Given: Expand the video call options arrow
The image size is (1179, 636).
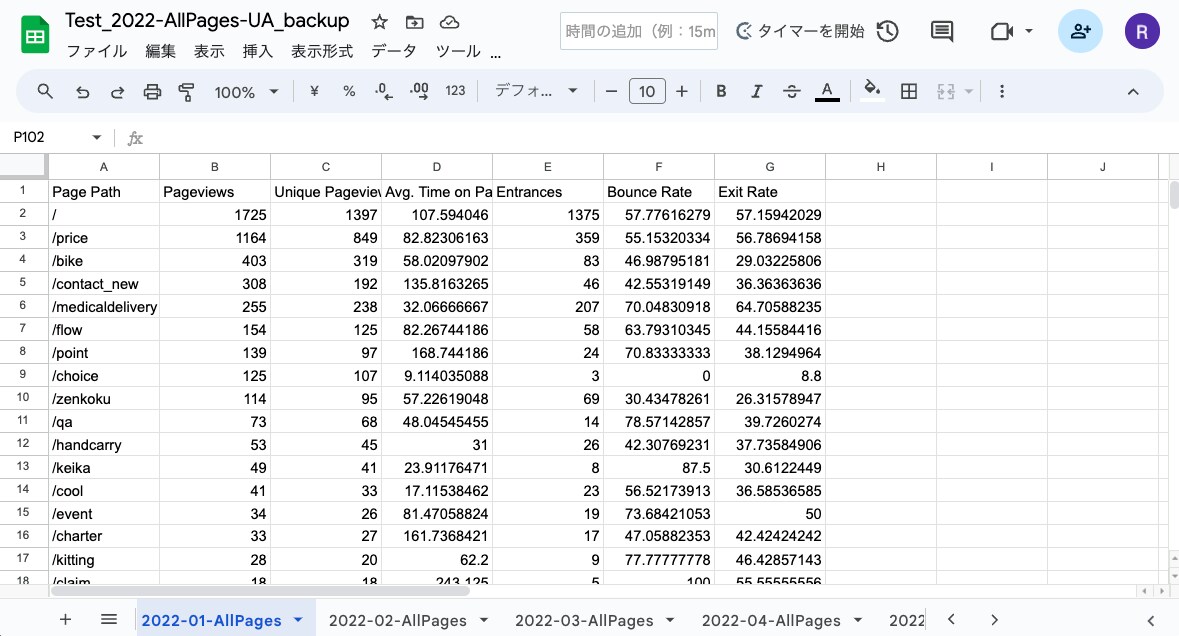Looking at the screenshot, I should click(x=1029, y=31).
